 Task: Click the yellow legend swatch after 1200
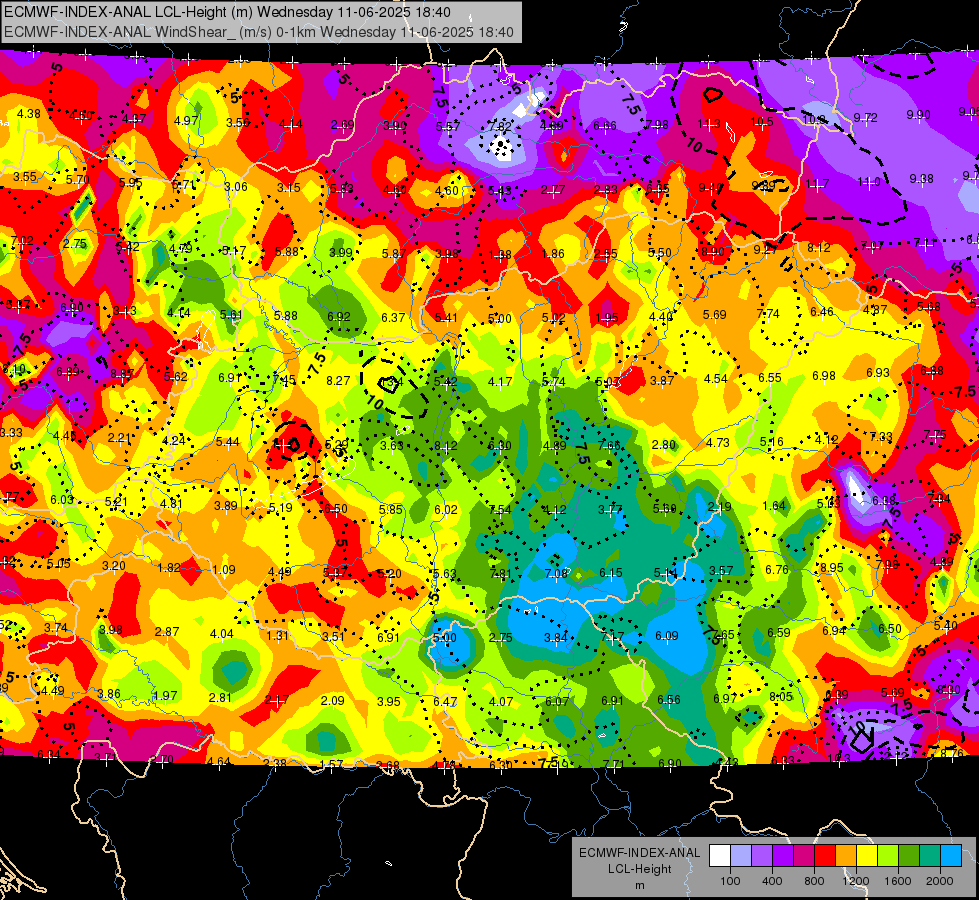click(x=867, y=856)
